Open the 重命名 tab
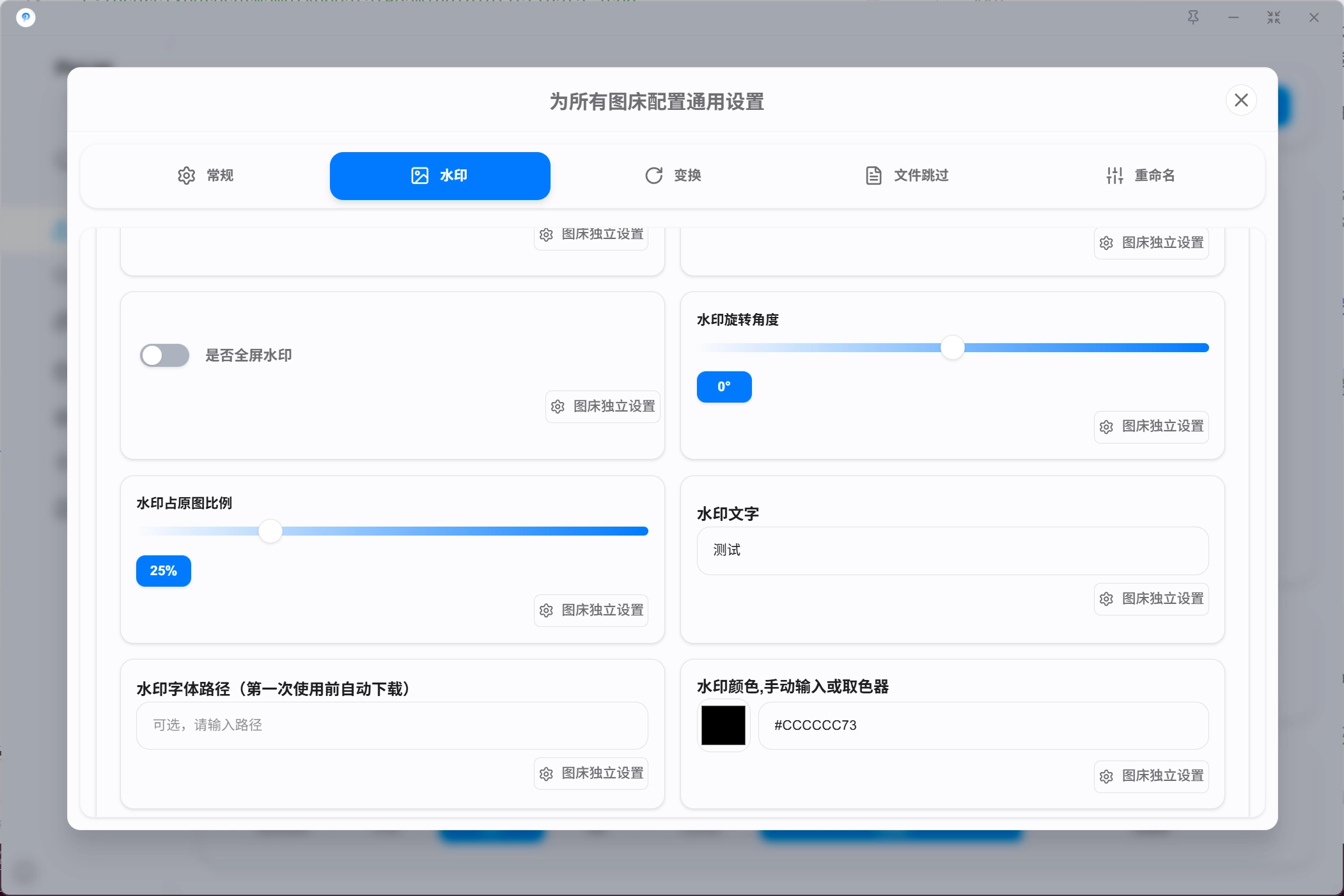Image resolution: width=1344 pixels, height=896 pixels. point(1140,176)
